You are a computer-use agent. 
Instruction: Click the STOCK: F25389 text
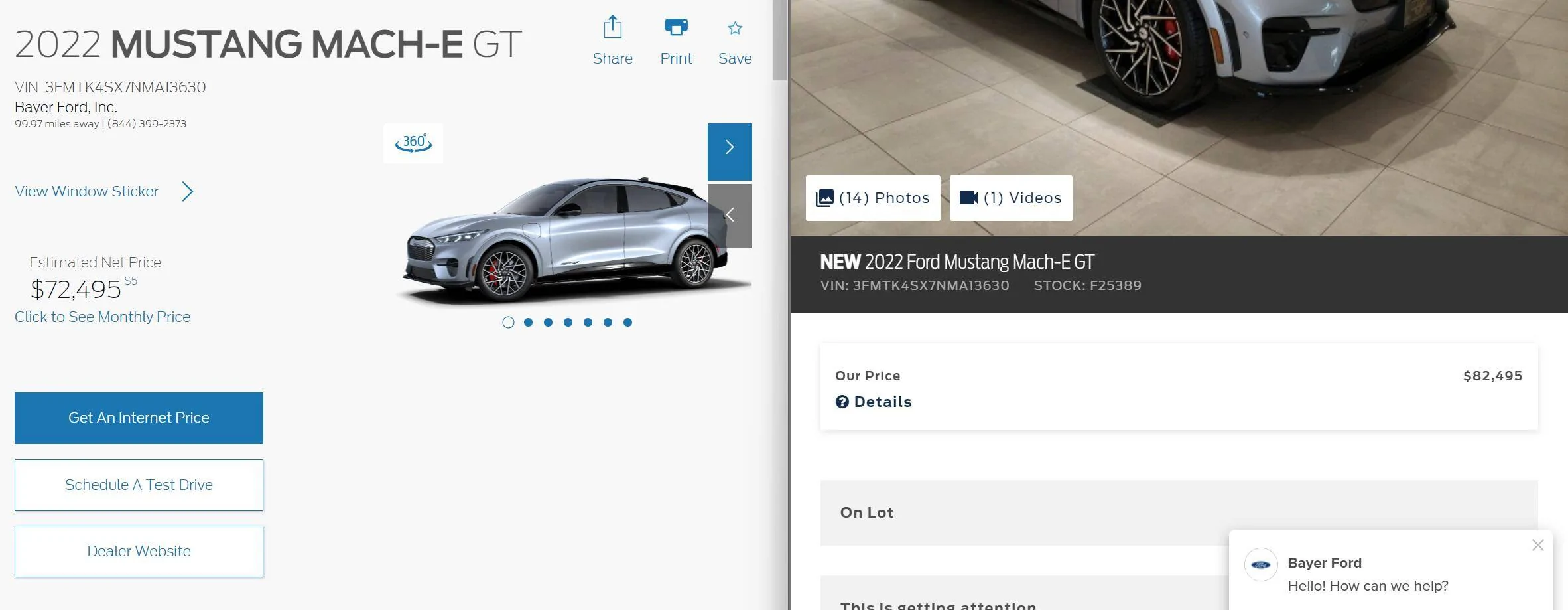tap(1087, 285)
